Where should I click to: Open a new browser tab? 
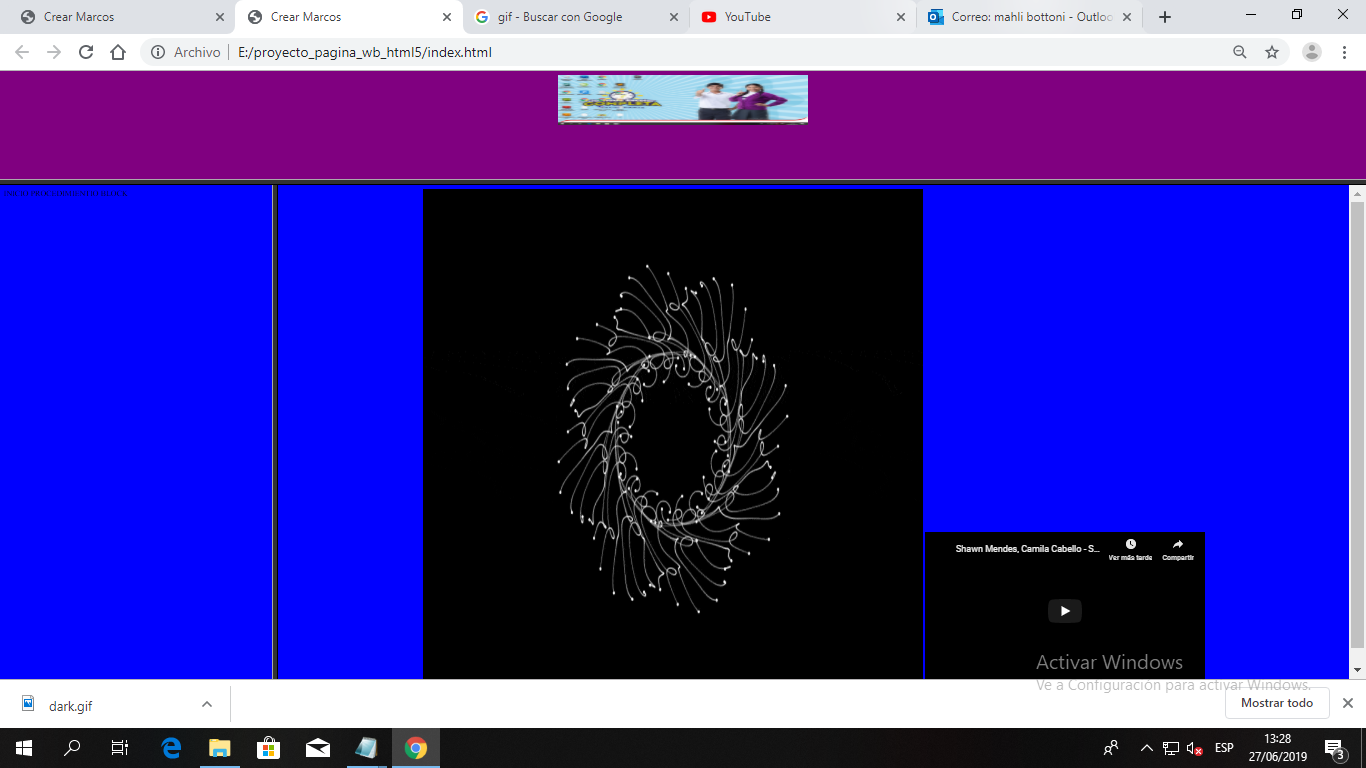pos(1165,17)
